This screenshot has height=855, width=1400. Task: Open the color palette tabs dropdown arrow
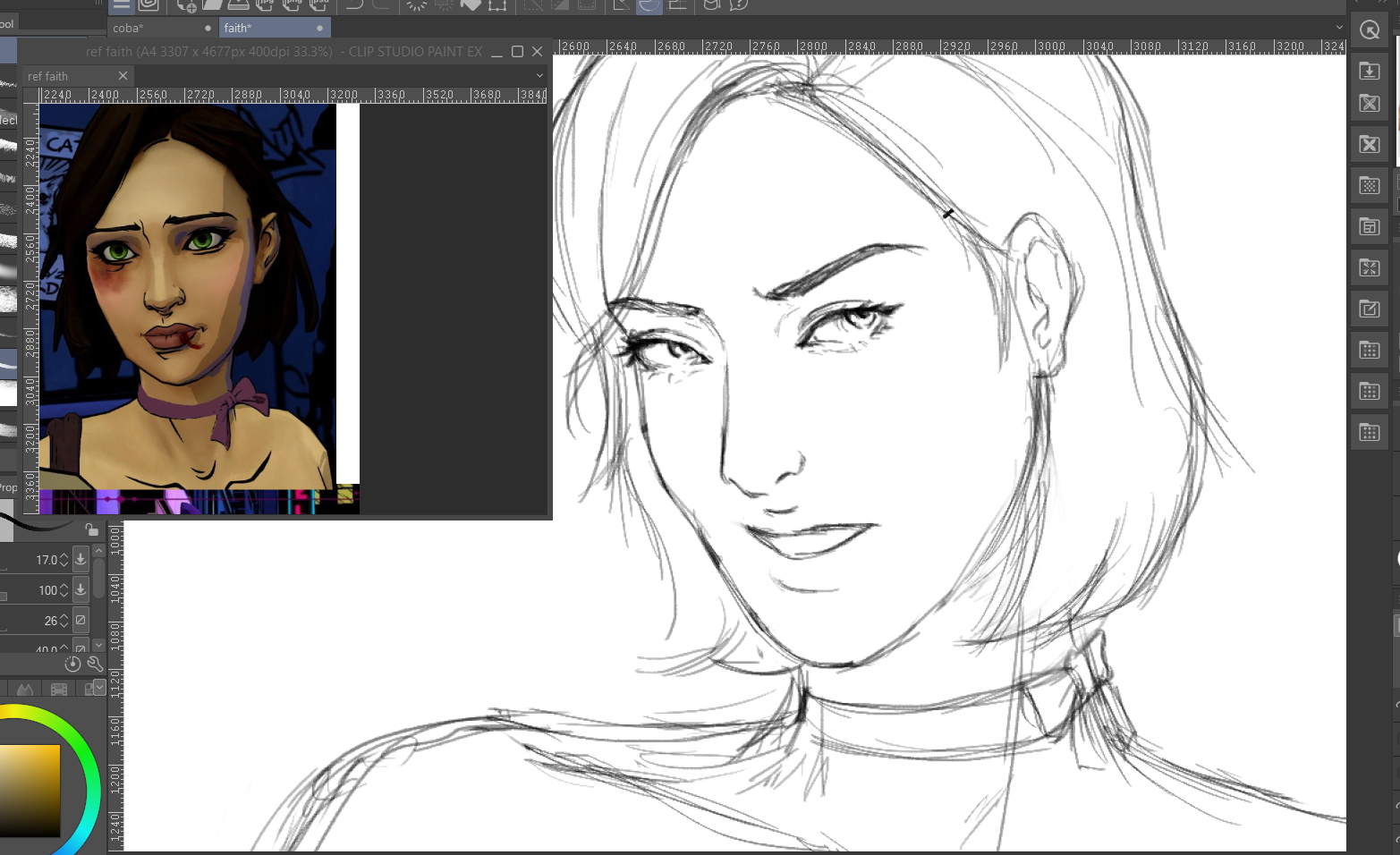99,688
